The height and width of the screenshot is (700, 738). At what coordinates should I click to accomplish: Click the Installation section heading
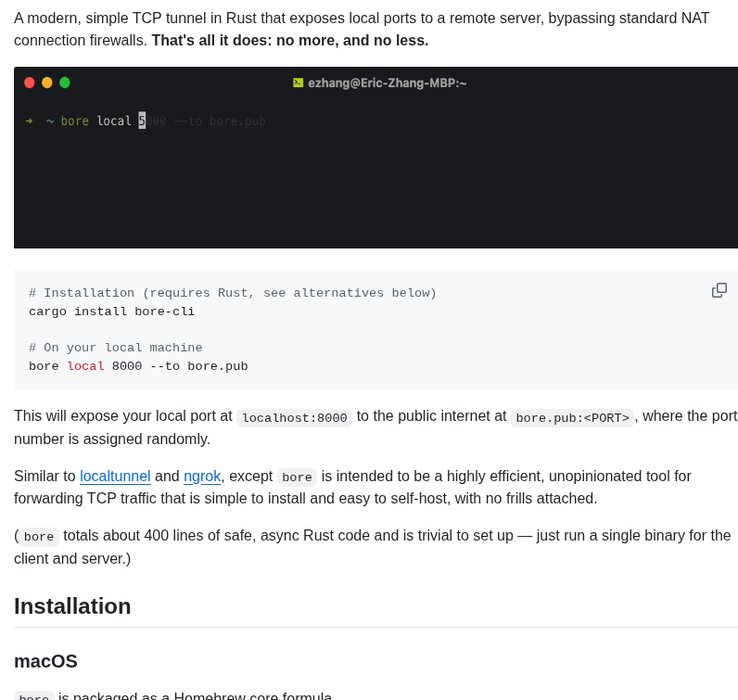tap(72, 606)
